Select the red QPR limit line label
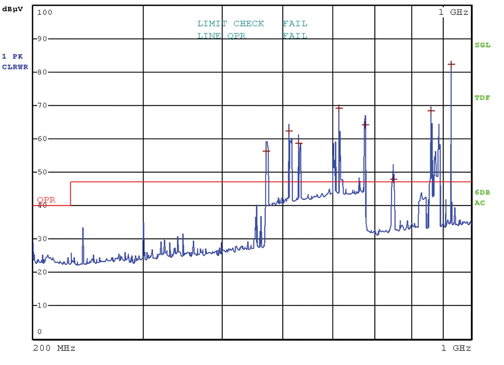 coord(46,200)
